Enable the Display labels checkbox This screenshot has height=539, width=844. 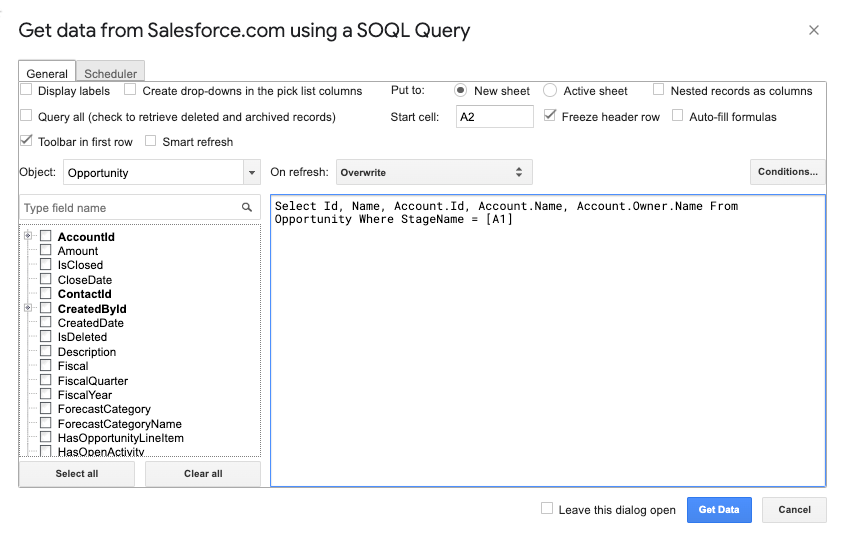click(x=27, y=91)
